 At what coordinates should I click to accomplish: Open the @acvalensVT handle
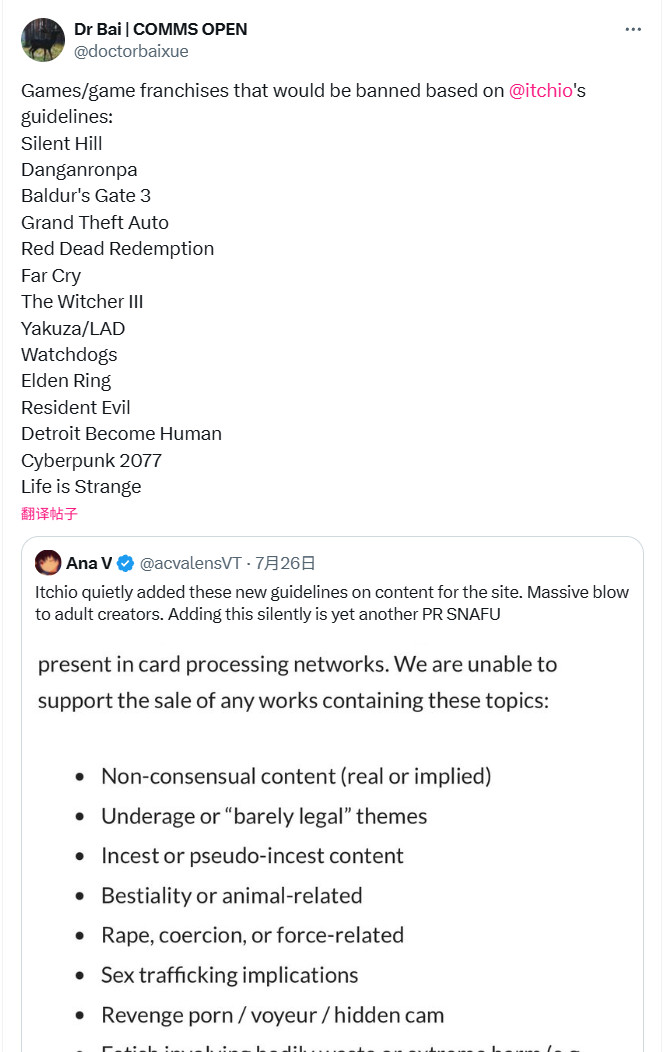tap(190, 562)
